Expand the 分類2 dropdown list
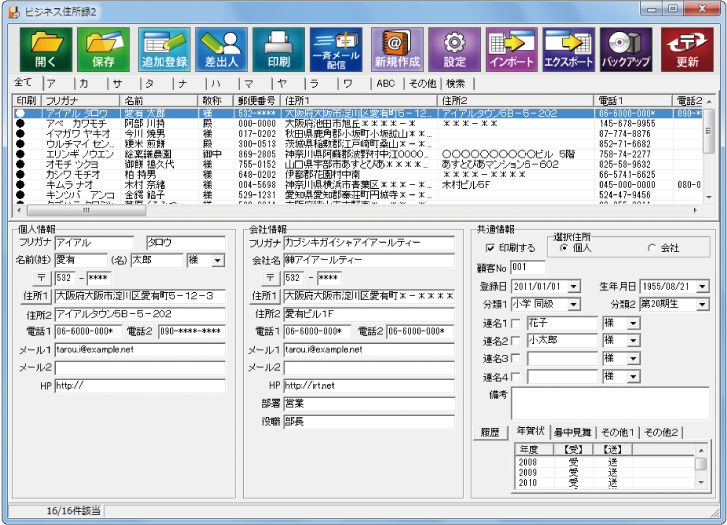The width and height of the screenshot is (727, 525). pyautogui.click(x=703, y=304)
